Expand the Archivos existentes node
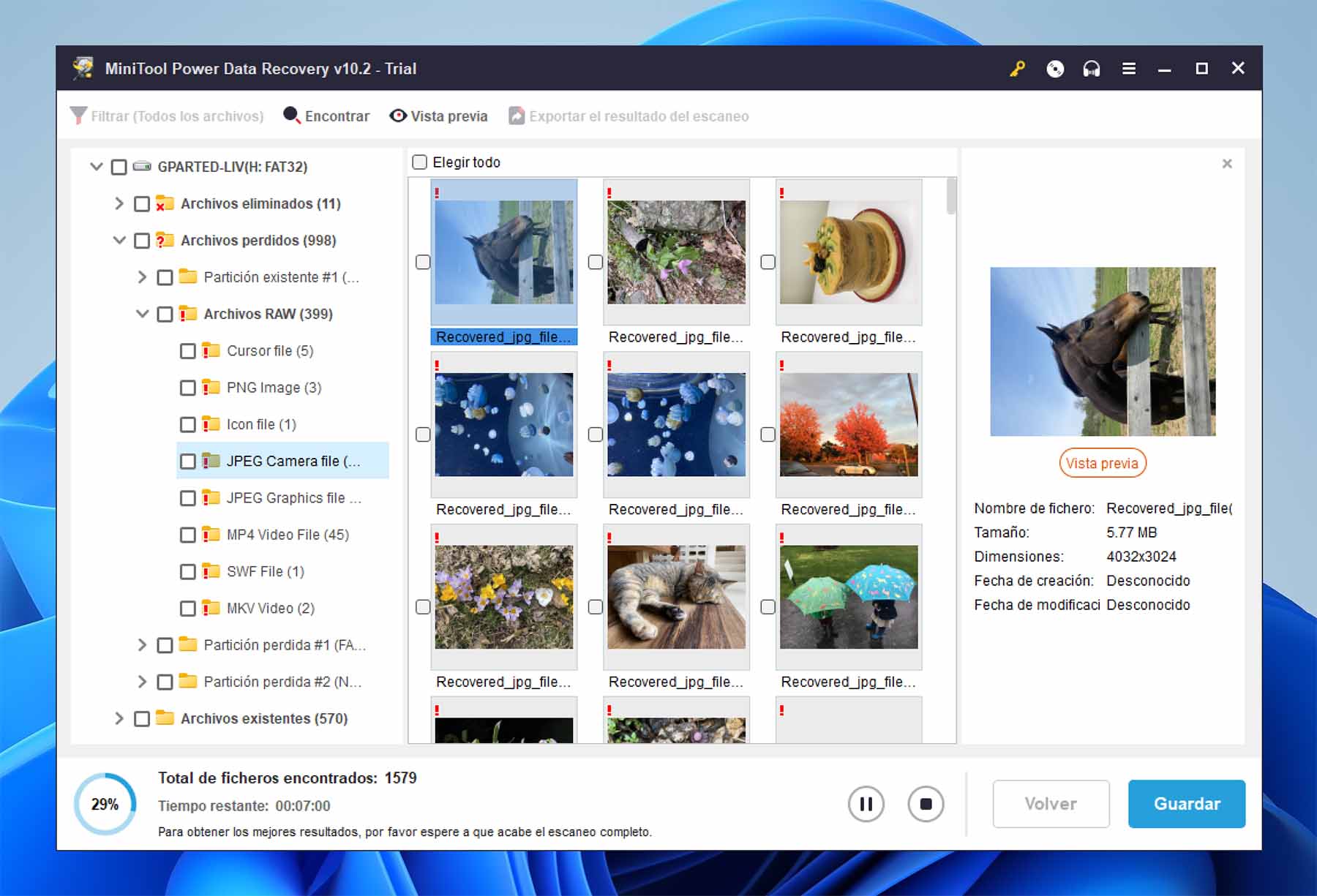This screenshot has height=896, width=1317. pyautogui.click(x=119, y=718)
